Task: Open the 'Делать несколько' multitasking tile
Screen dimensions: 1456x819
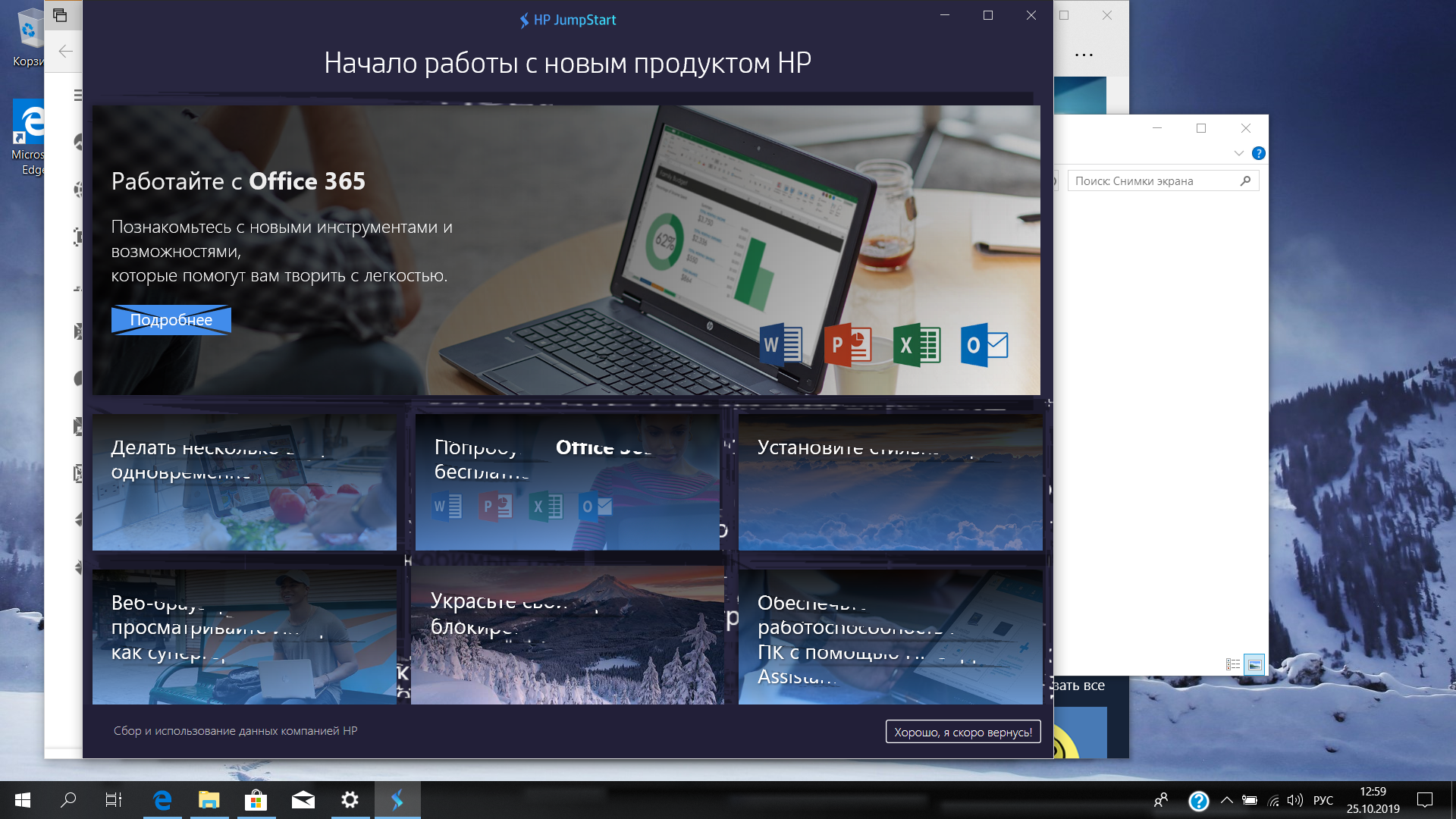Action: [x=244, y=482]
